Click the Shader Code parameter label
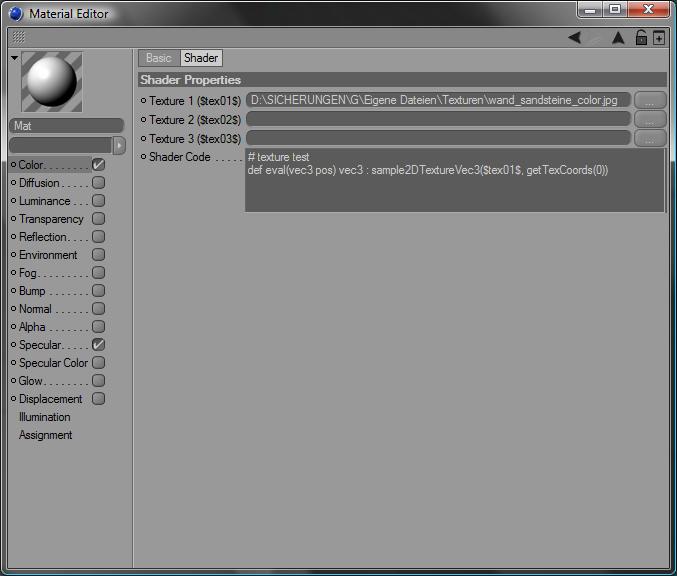677x576 pixels. click(180, 157)
